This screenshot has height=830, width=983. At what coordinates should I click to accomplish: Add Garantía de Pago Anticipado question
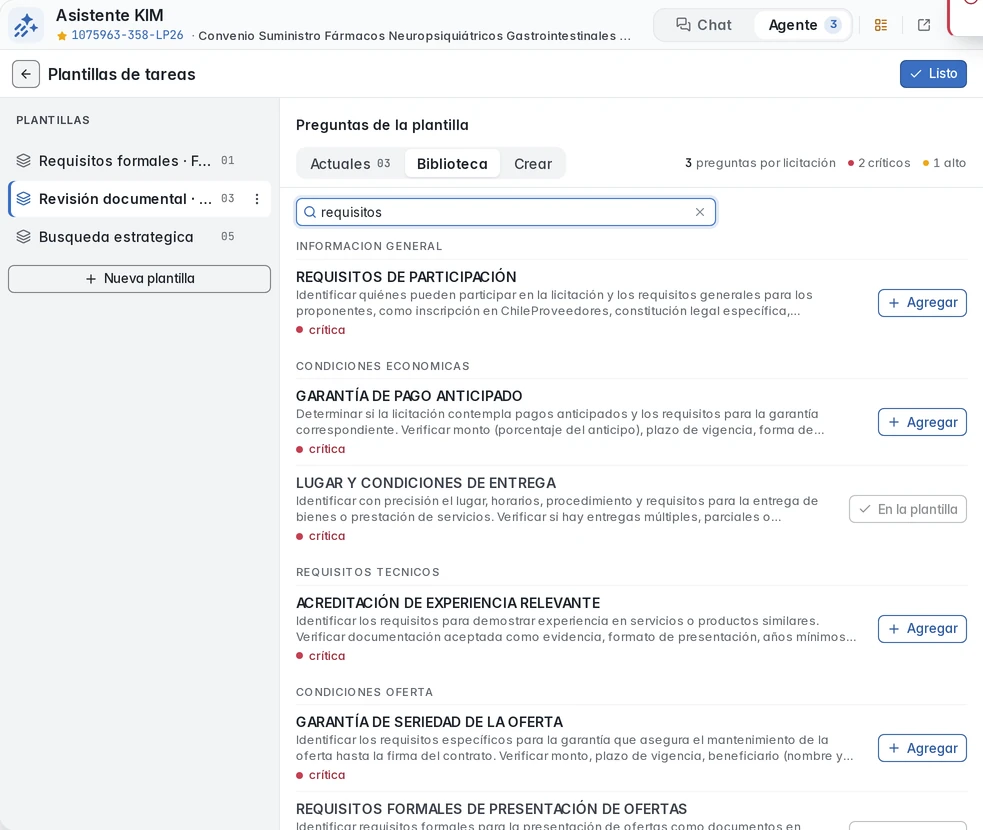click(922, 422)
